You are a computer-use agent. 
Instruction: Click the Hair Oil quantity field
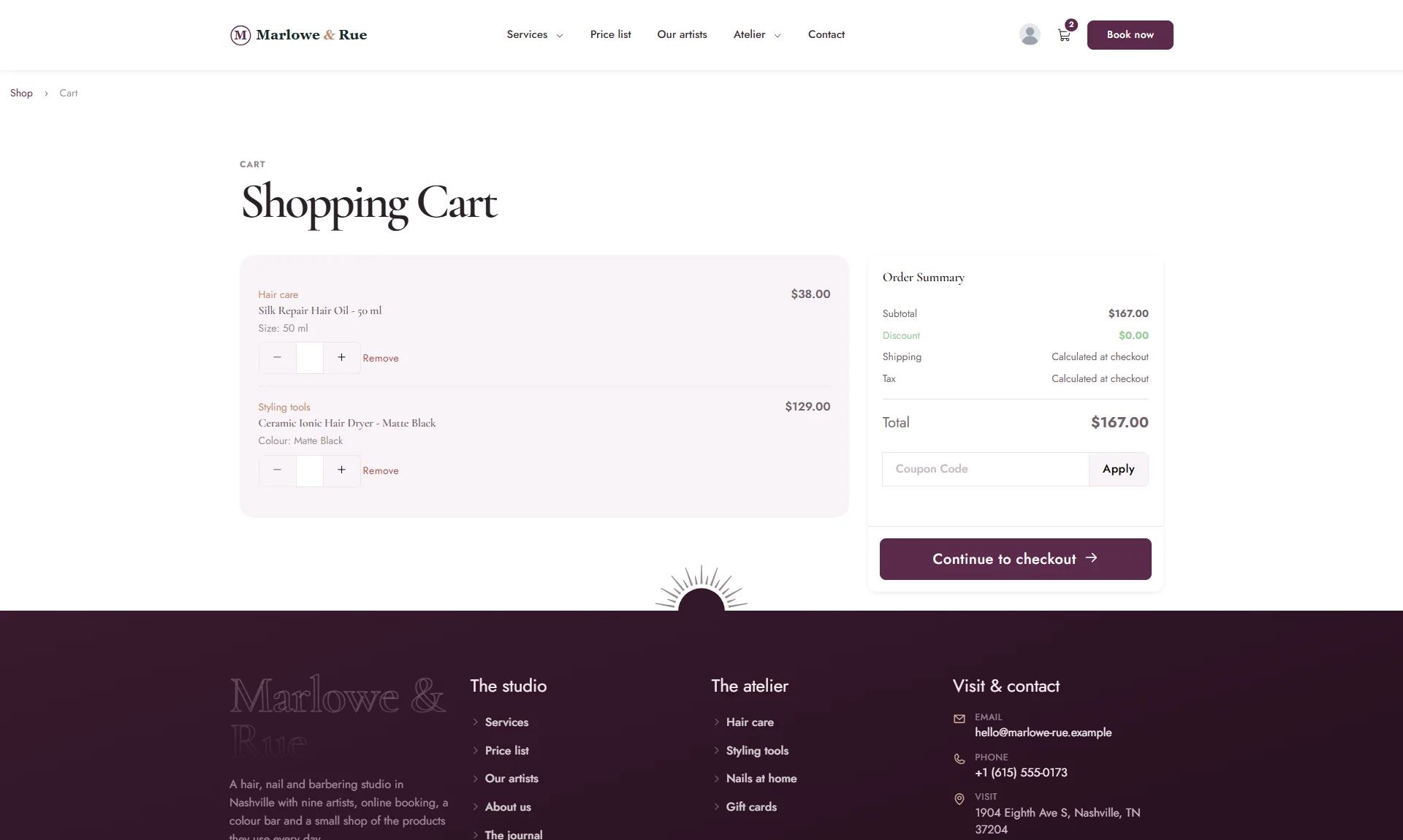pos(310,358)
